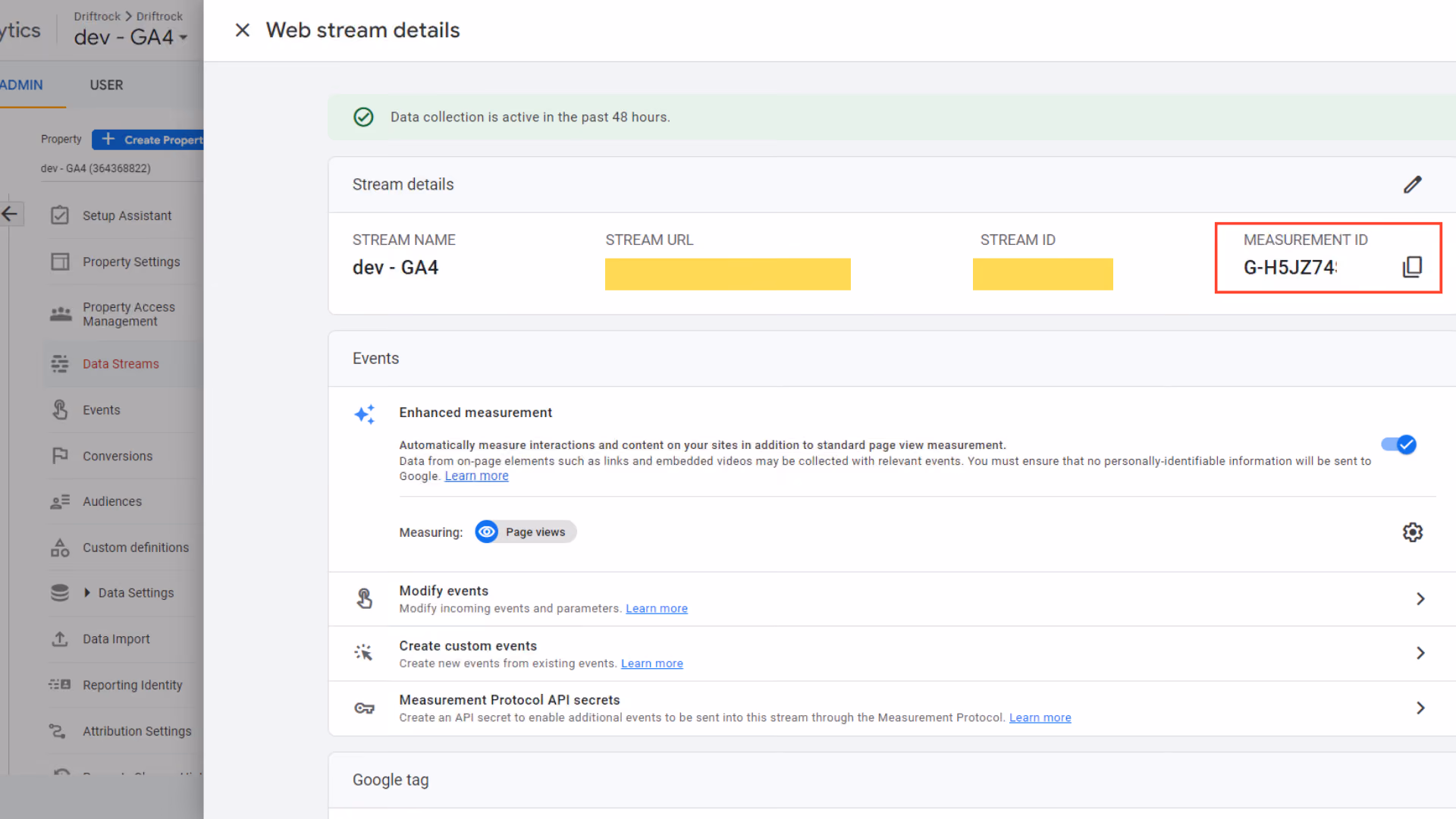Open Data Import
Screen dimensions: 1456x819
(116, 639)
